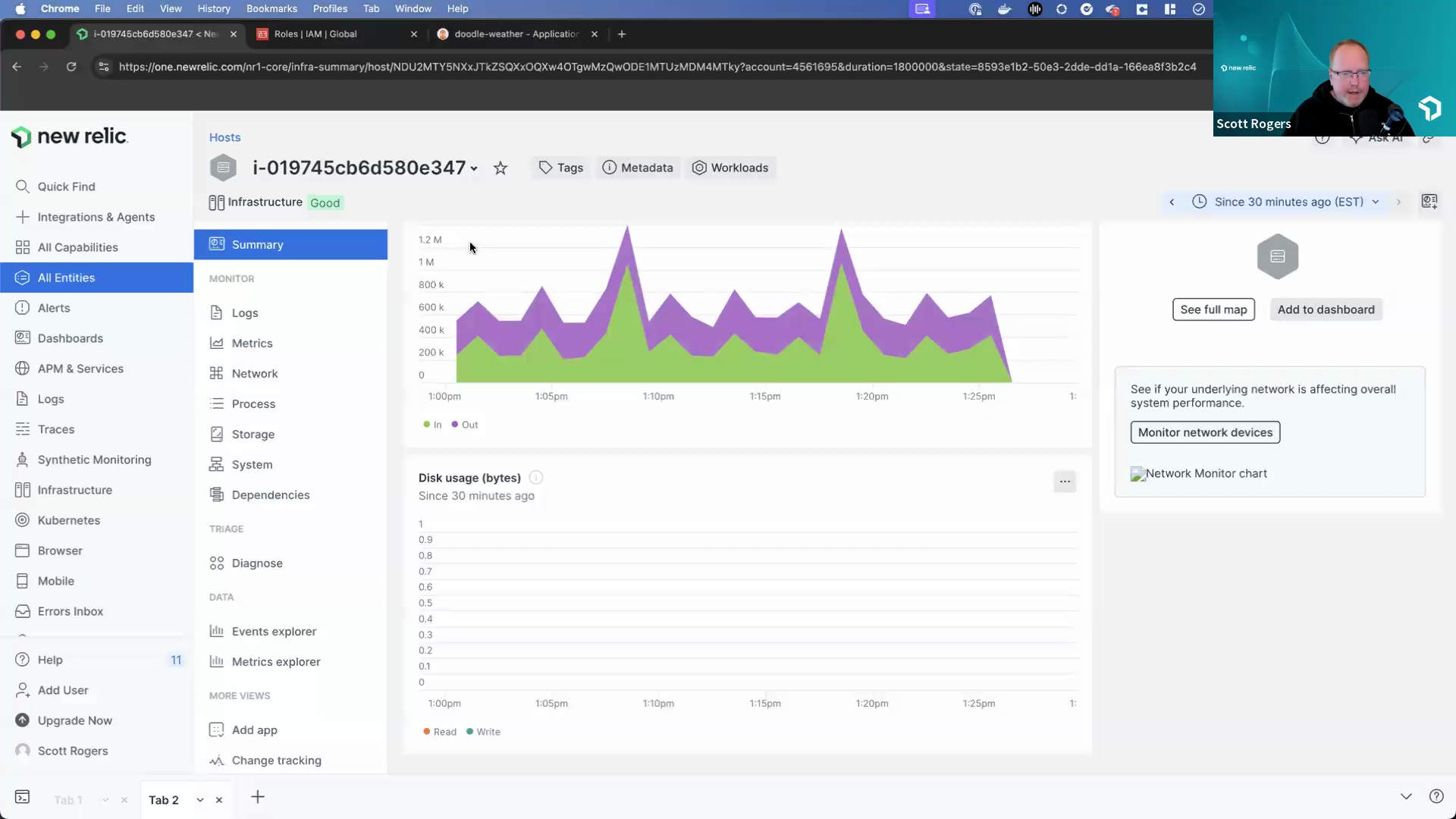1456x819 pixels.
Task: Open Mobile monitoring
Action: tap(55, 581)
